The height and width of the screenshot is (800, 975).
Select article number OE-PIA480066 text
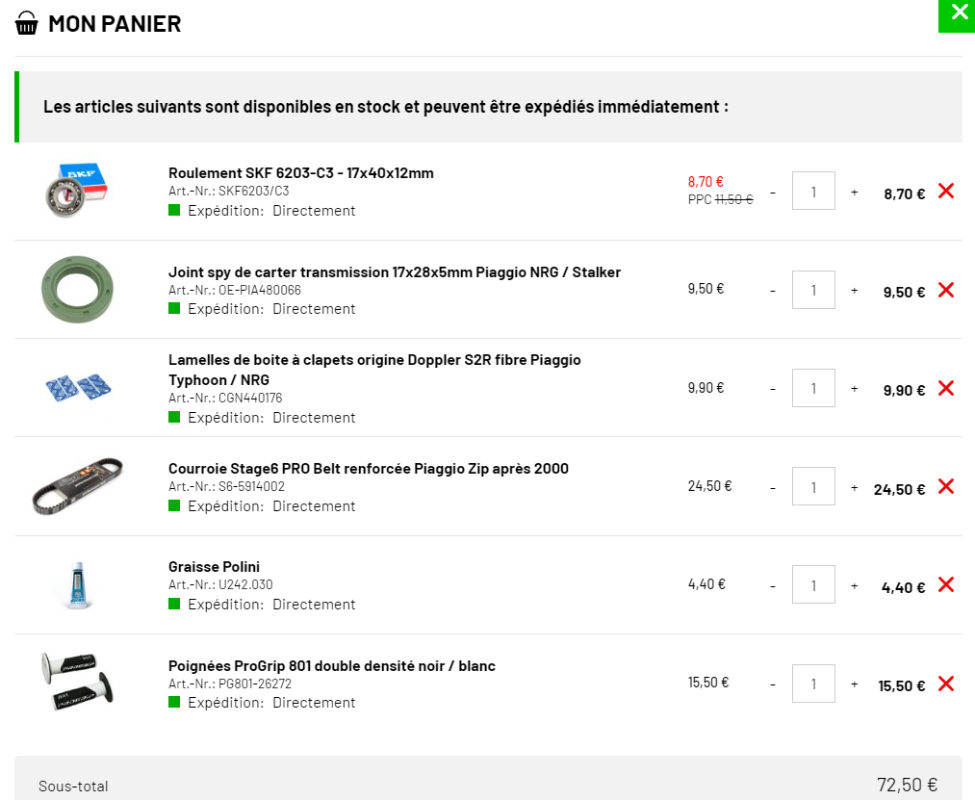(259, 290)
